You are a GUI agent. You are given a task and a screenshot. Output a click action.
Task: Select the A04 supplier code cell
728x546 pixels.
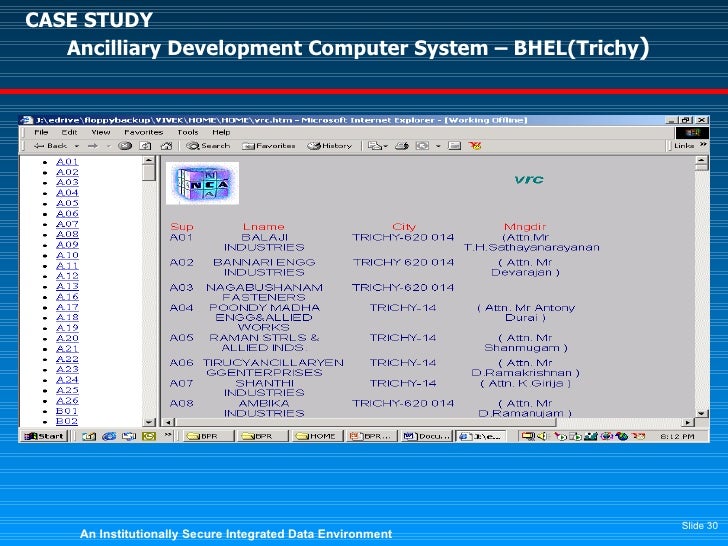tap(181, 308)
